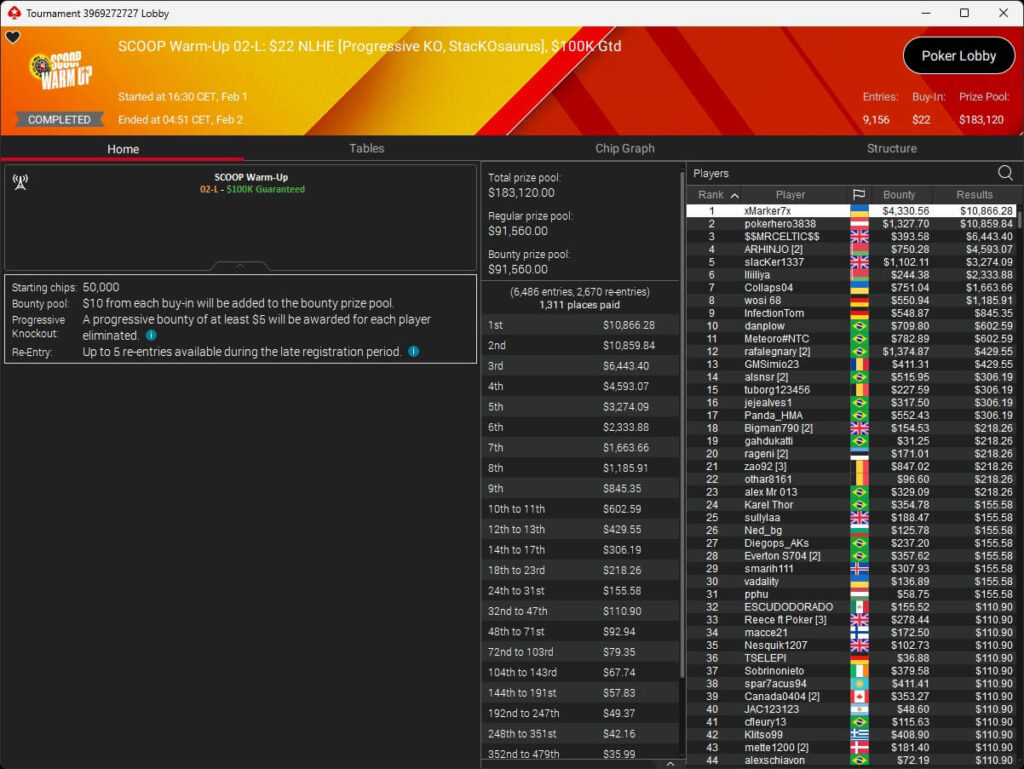Click the broadcast antenna icon
Viewport: 1024px width, 769px height.
click(x=20, y=182)
